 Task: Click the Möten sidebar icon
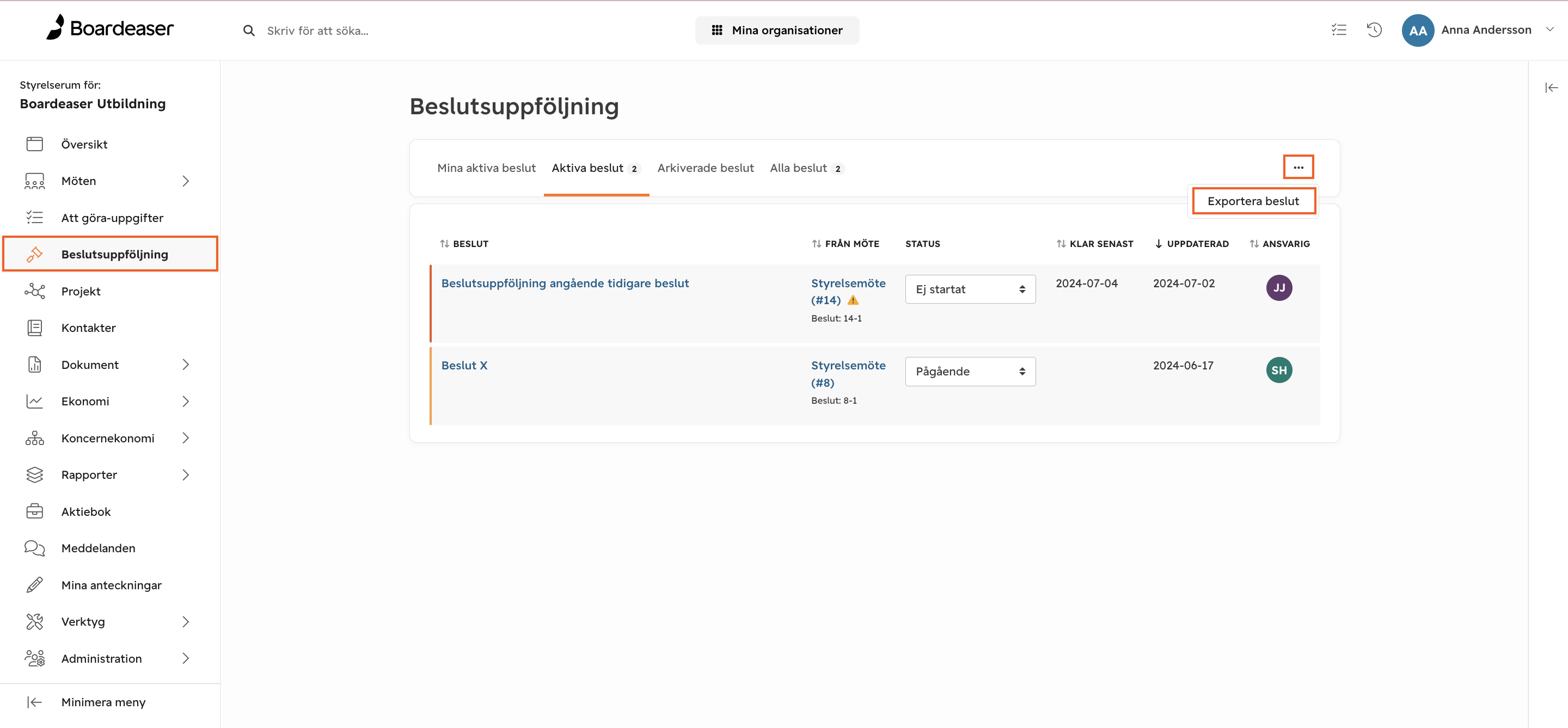[35, 181]
